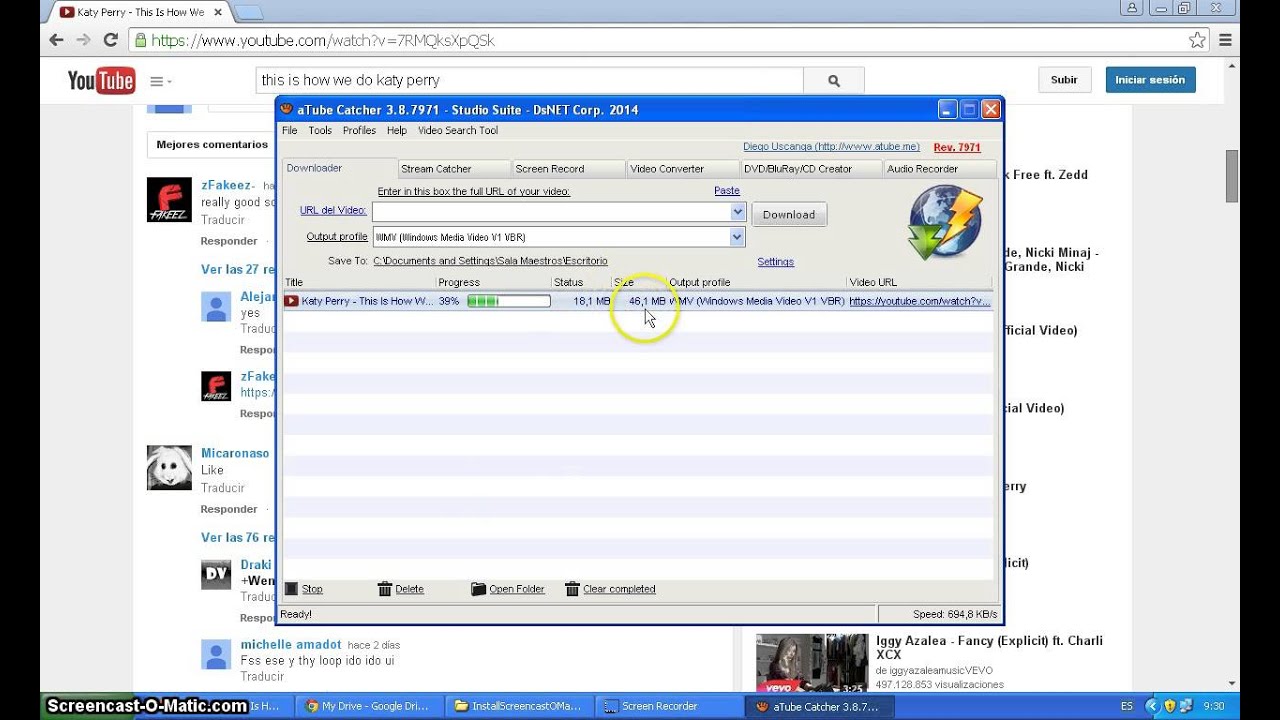Click the browser page vertical scrollbar
The image size is (1280, 720).
click(1232, 176)
